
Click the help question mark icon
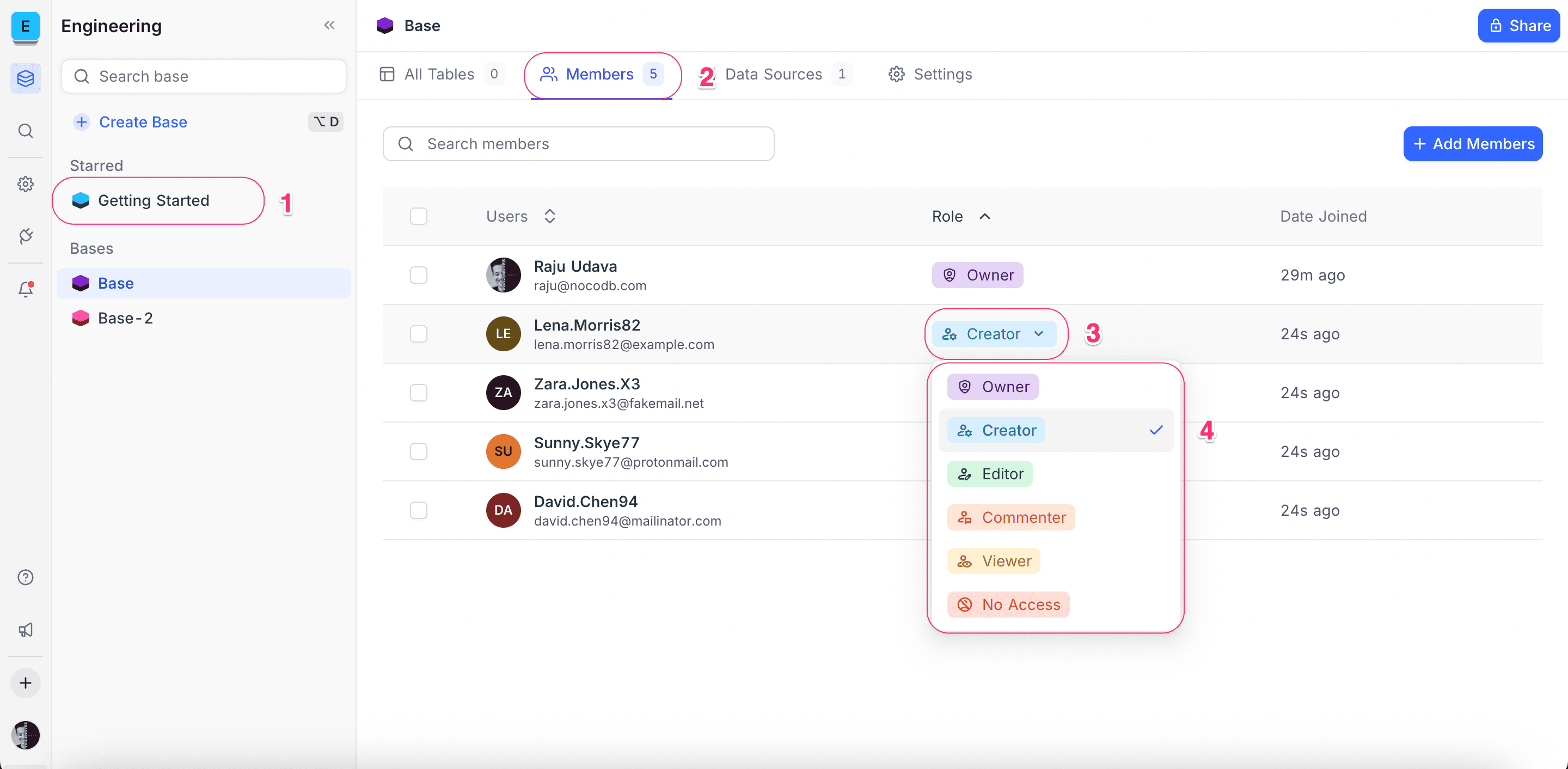point(25,577)
